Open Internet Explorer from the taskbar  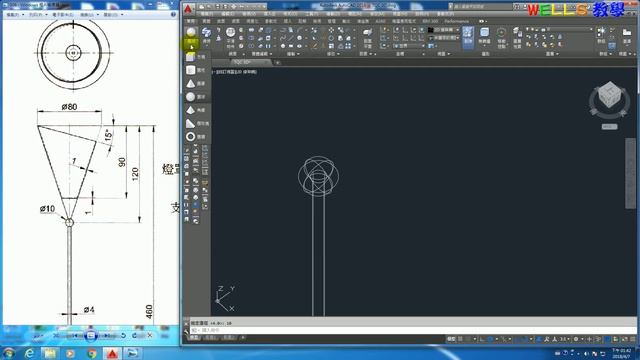[29, 353]
